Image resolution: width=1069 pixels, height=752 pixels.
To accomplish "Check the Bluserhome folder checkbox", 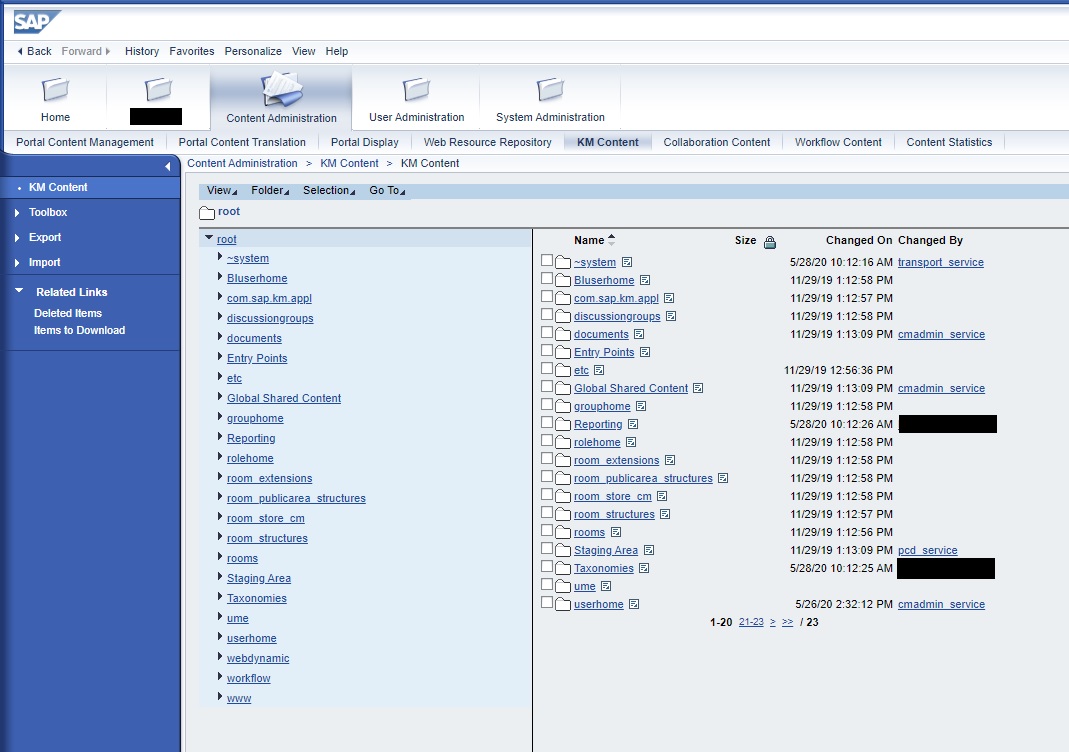I will 547,278.
